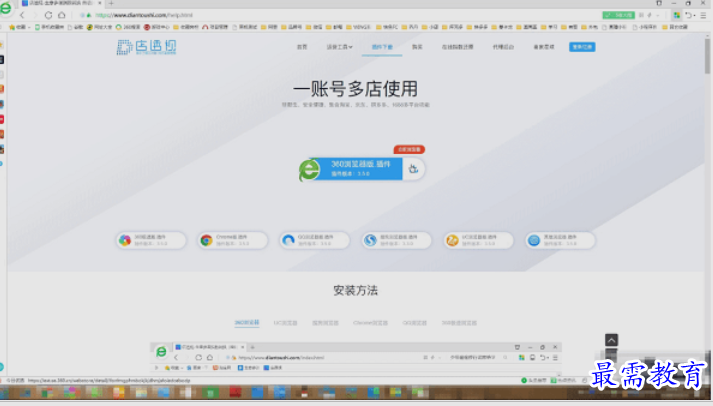Open the 运营工具 dropdown in site navigation

[x=339, y=47]
